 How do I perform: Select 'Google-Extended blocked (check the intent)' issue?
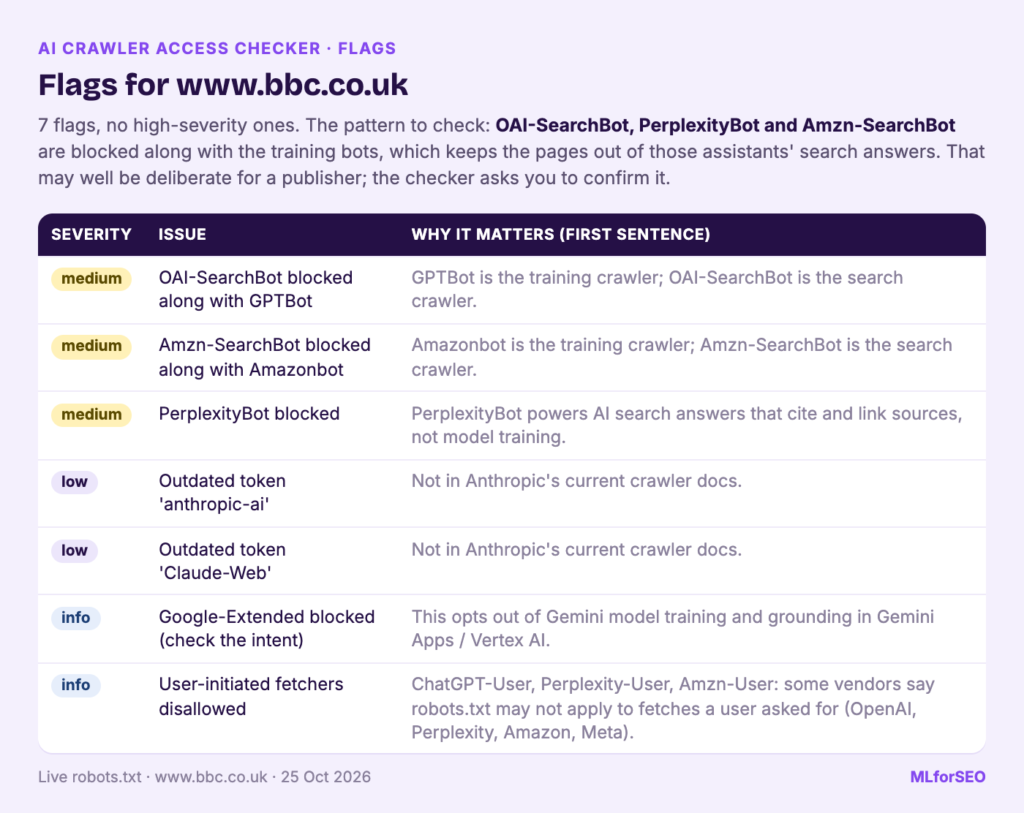point(266,628)
